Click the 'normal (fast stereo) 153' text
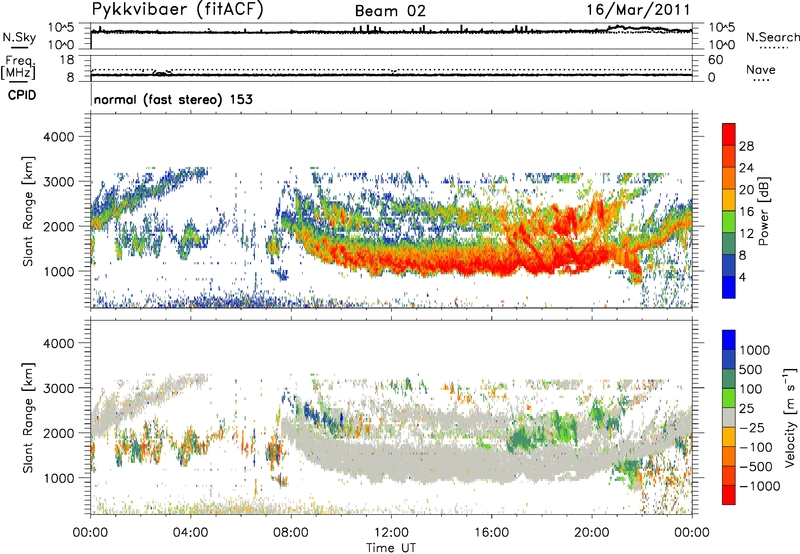The image size is (800, 554). (173, 99)
